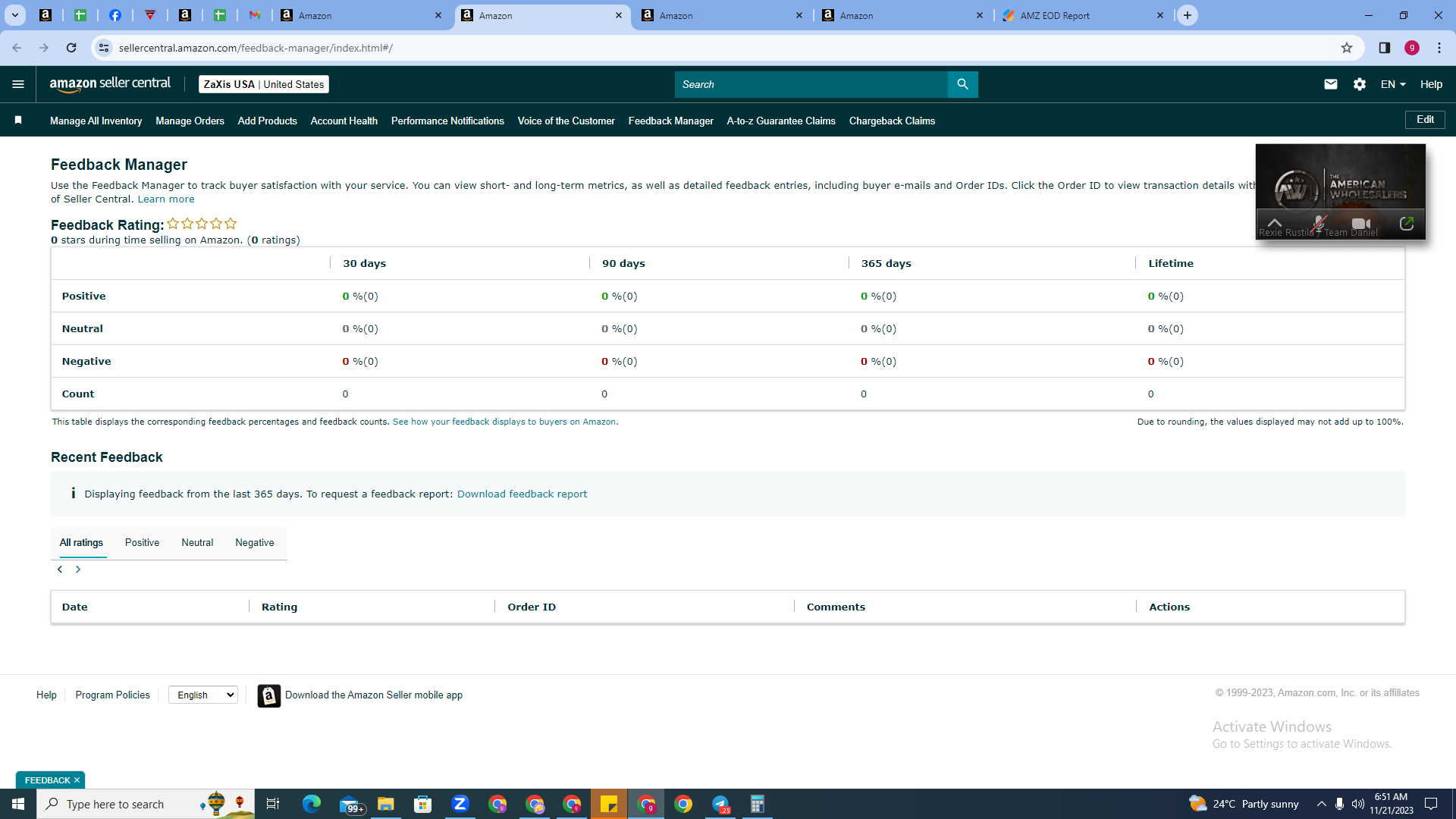This screenshot has width=1456, height=819.
Task: Select the Neutral tab
Action: coord(197,543)
